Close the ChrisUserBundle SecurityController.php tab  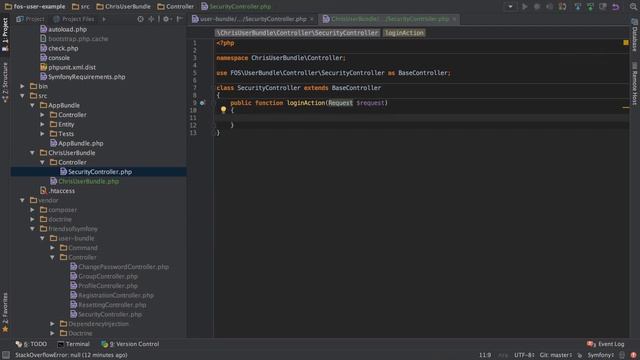point(454,19)
